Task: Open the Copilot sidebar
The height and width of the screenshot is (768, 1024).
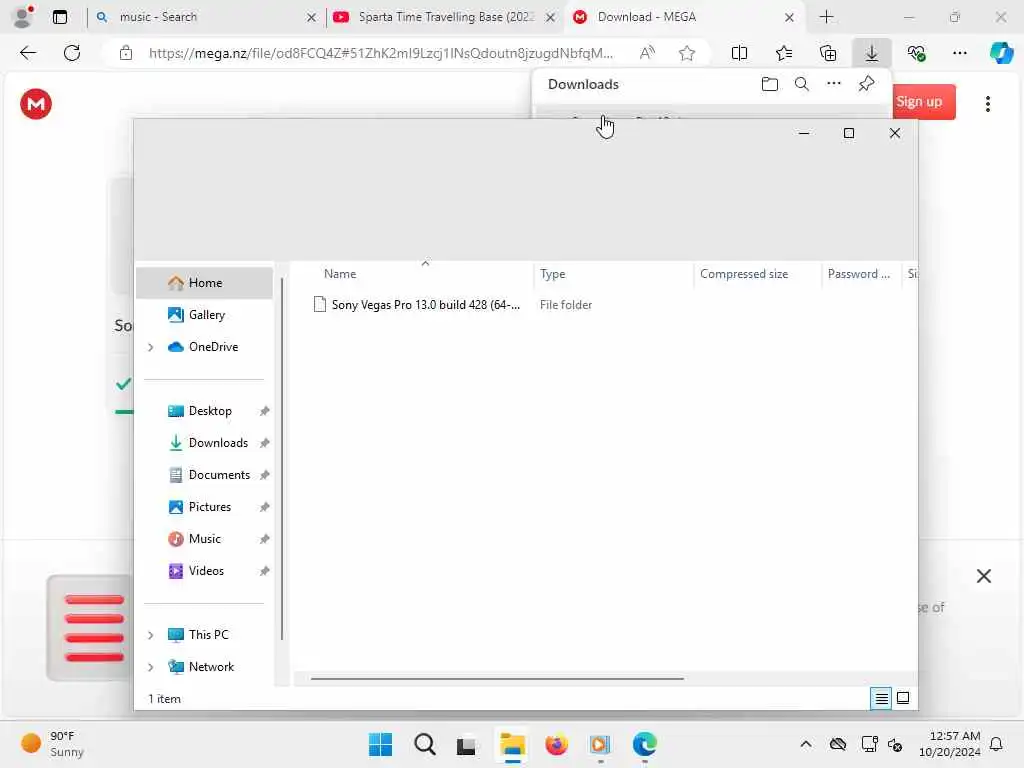Action: point(1001,53)
